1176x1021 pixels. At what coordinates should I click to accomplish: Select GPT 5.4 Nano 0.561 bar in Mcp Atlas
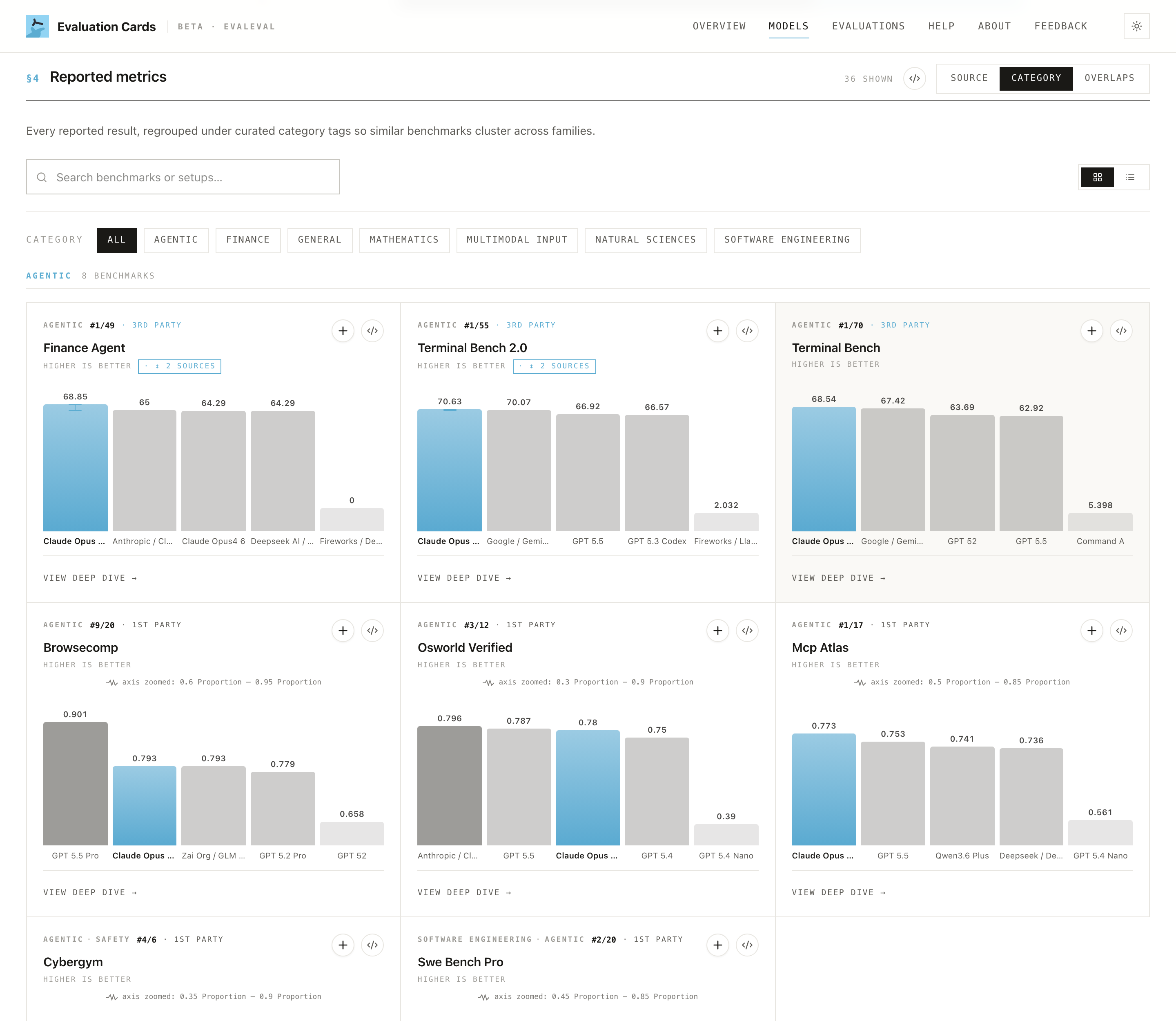pos(1100,832)
